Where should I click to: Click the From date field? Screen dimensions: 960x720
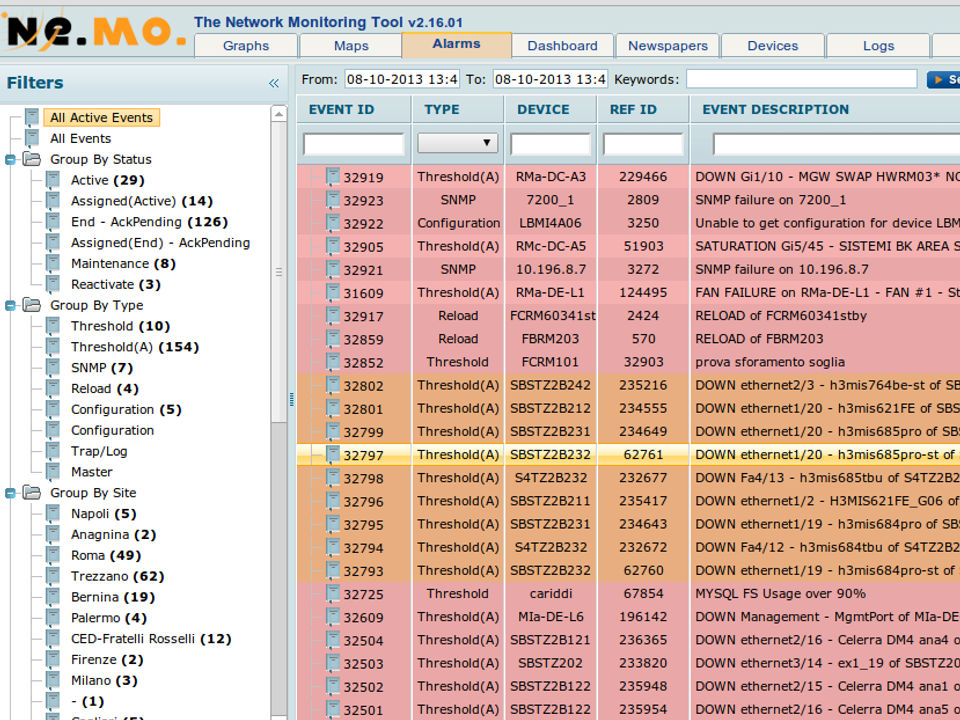point(401,79)
